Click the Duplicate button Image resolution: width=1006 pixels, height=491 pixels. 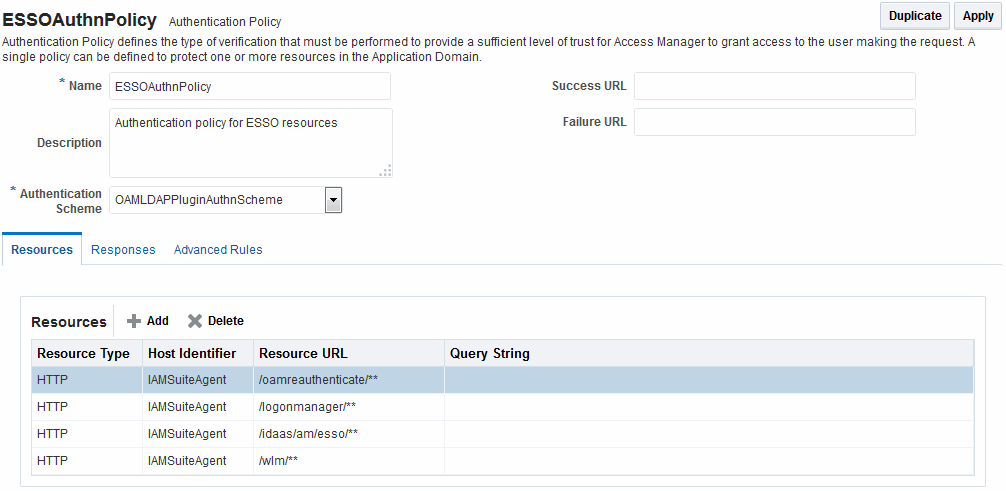click(x=915, y=16)
